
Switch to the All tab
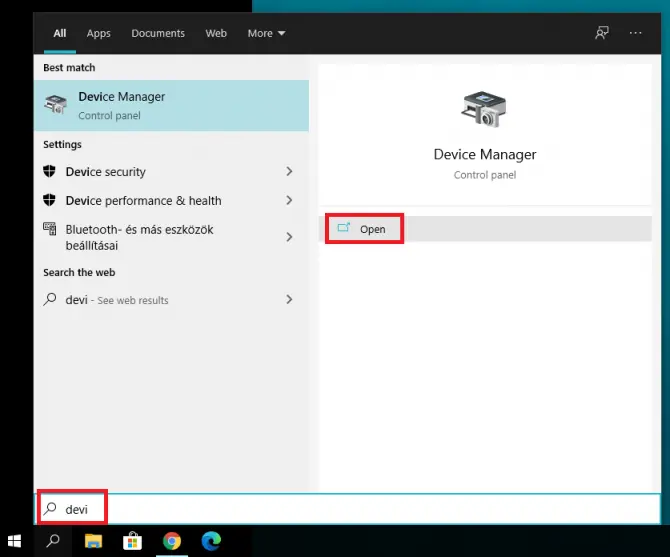[60, 33]
